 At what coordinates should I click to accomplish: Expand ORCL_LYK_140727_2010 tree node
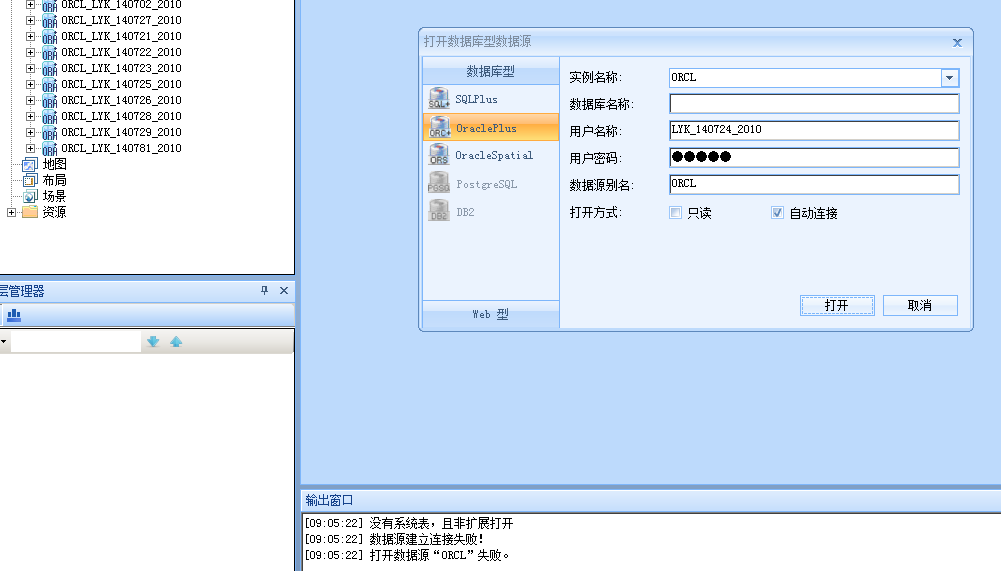(x=30, y=20)
